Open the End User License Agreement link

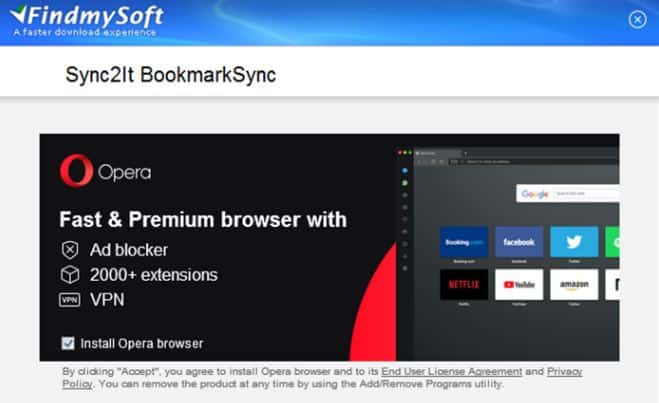coord(451,371)
